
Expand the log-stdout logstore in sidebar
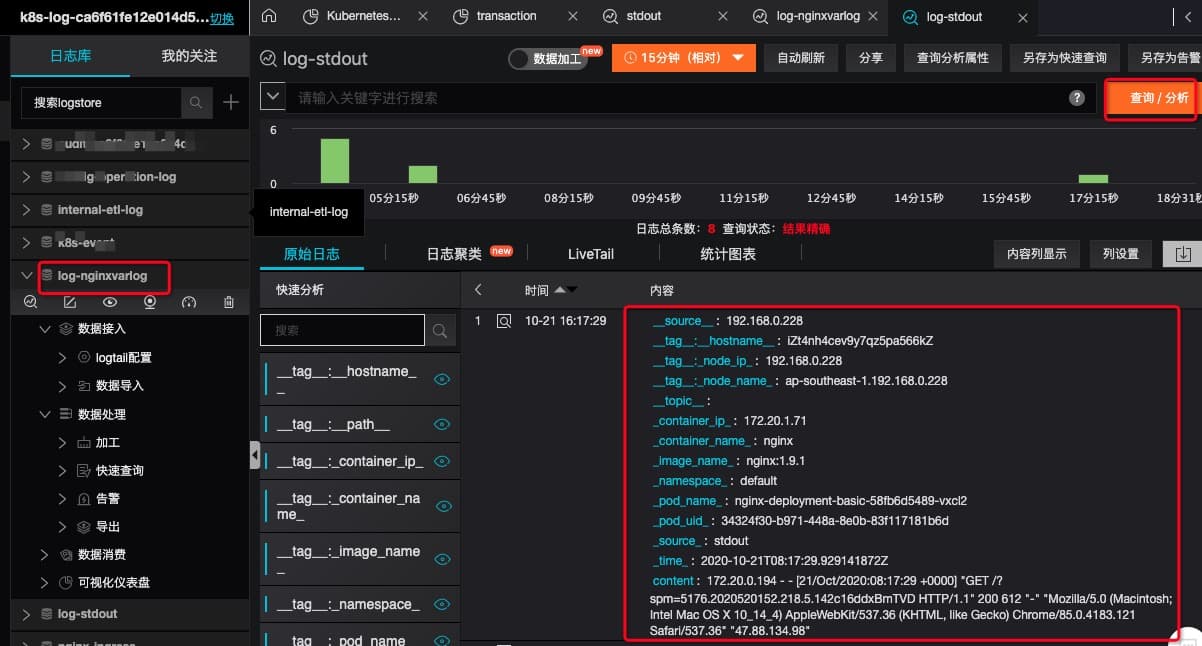click(27, 614)
